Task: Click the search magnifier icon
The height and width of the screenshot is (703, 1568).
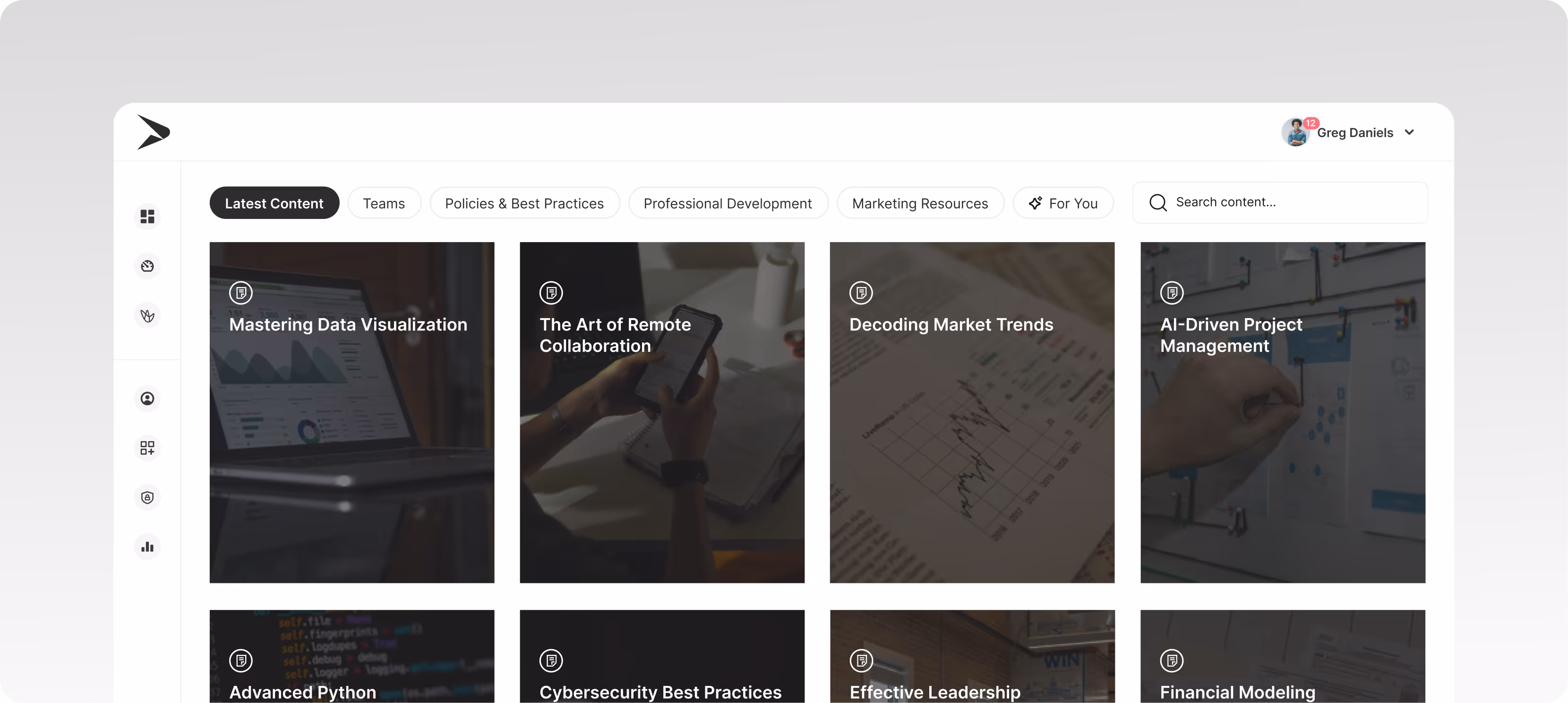Action: pos(1158,202)
